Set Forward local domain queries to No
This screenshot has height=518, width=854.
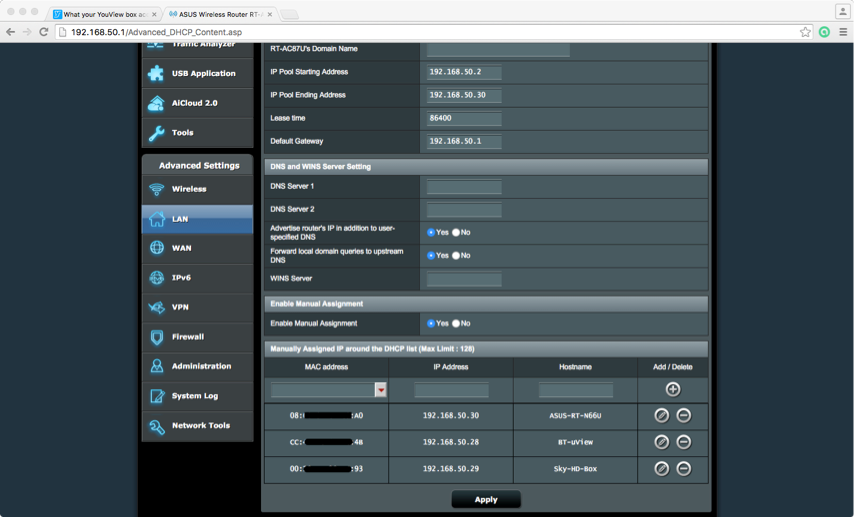coord(455,255)
